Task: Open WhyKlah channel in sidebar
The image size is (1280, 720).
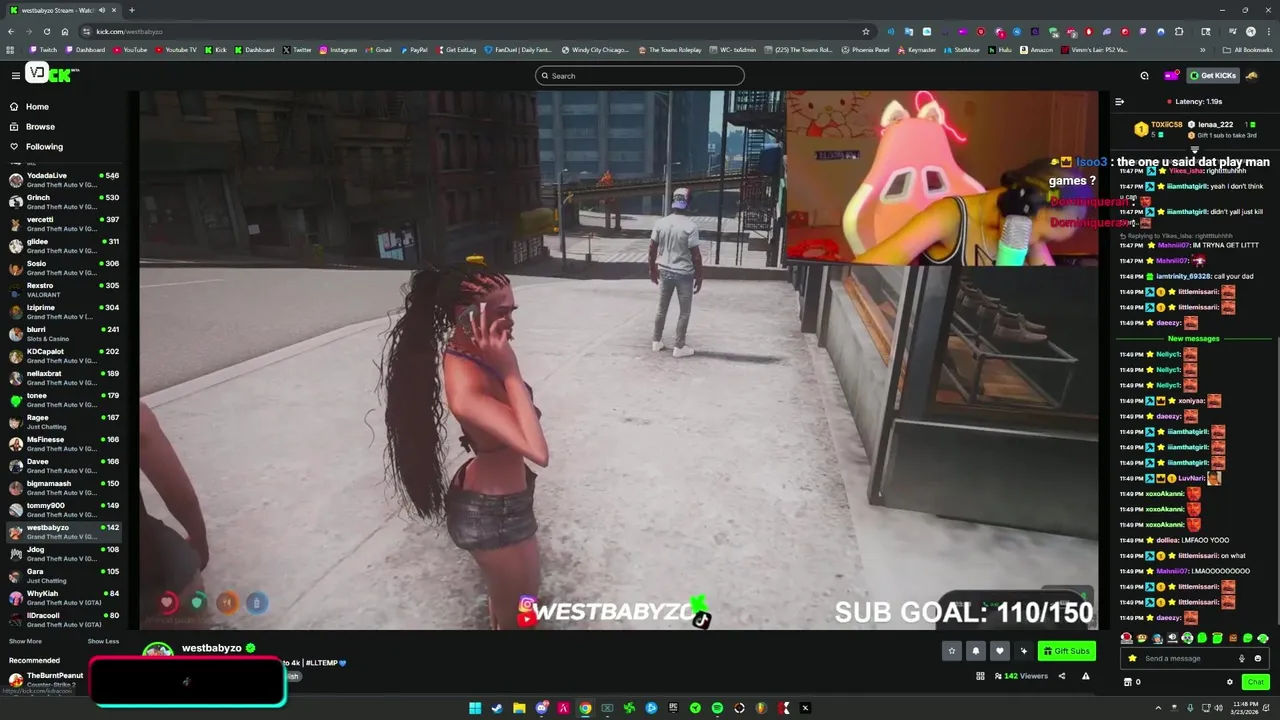Action: click(x=64, y=598)
